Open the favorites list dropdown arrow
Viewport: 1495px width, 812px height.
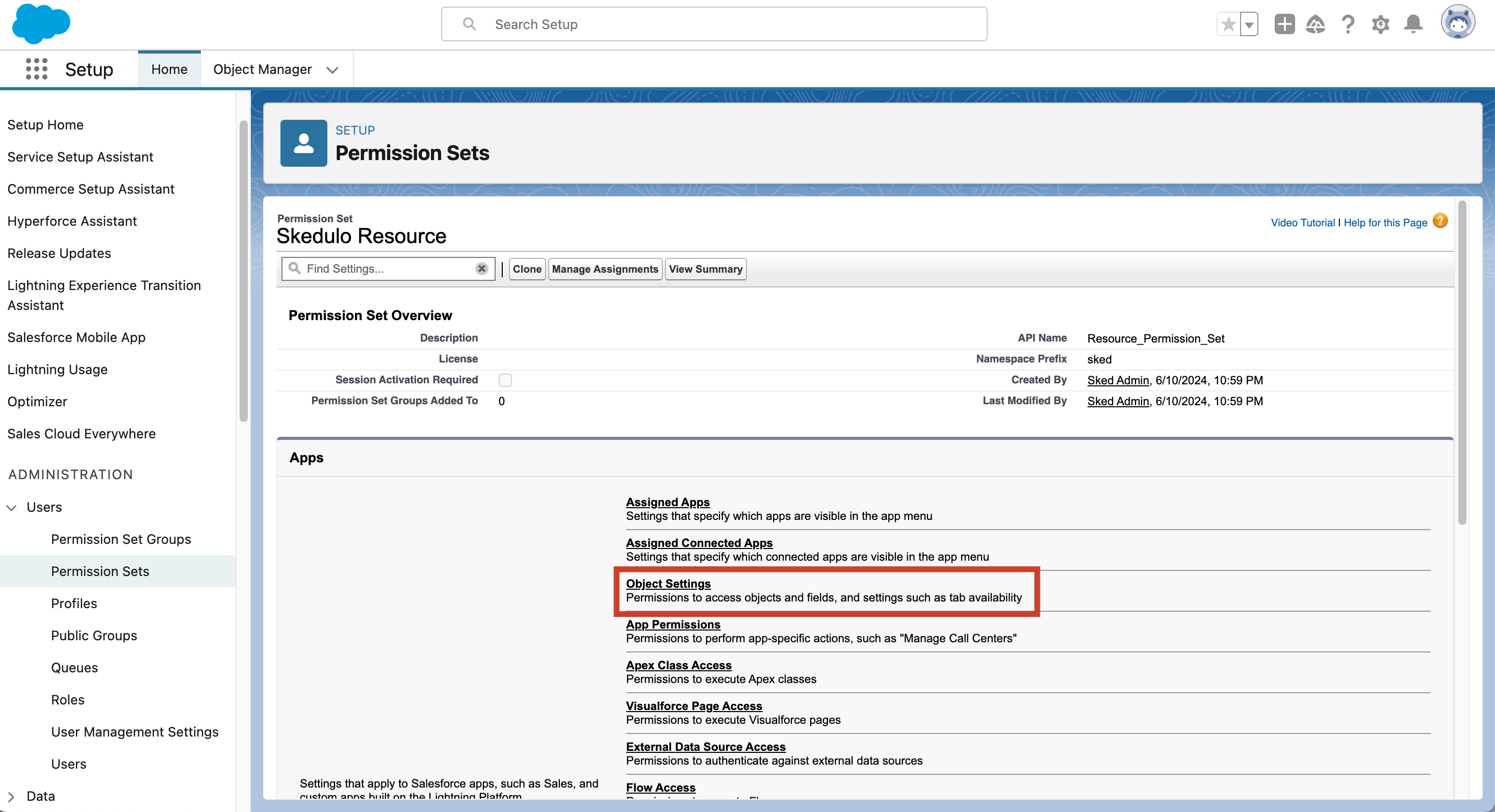pos(1249,24)
